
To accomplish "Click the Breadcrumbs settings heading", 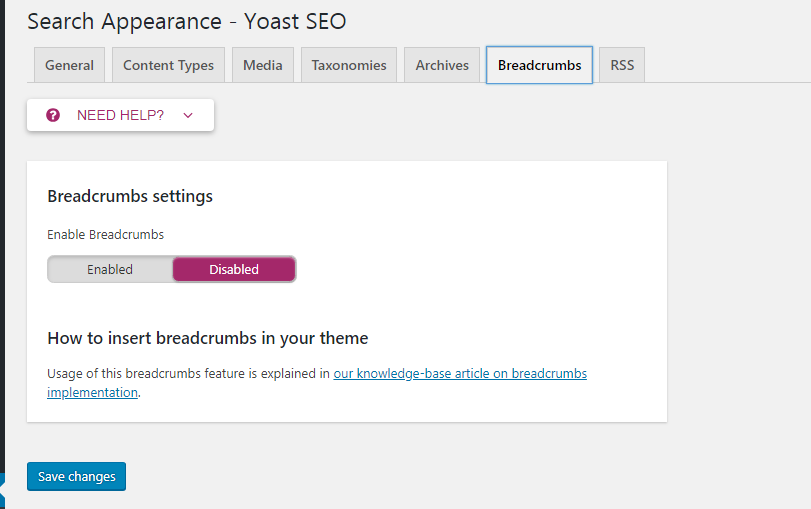I will click(x=130, y=197).
